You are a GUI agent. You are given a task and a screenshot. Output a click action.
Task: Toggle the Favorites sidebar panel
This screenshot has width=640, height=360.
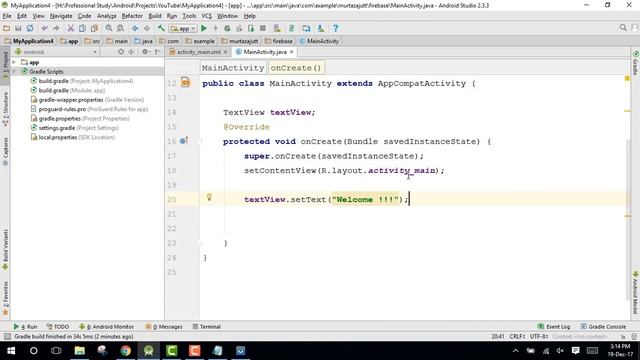click(x=5, y=298)
